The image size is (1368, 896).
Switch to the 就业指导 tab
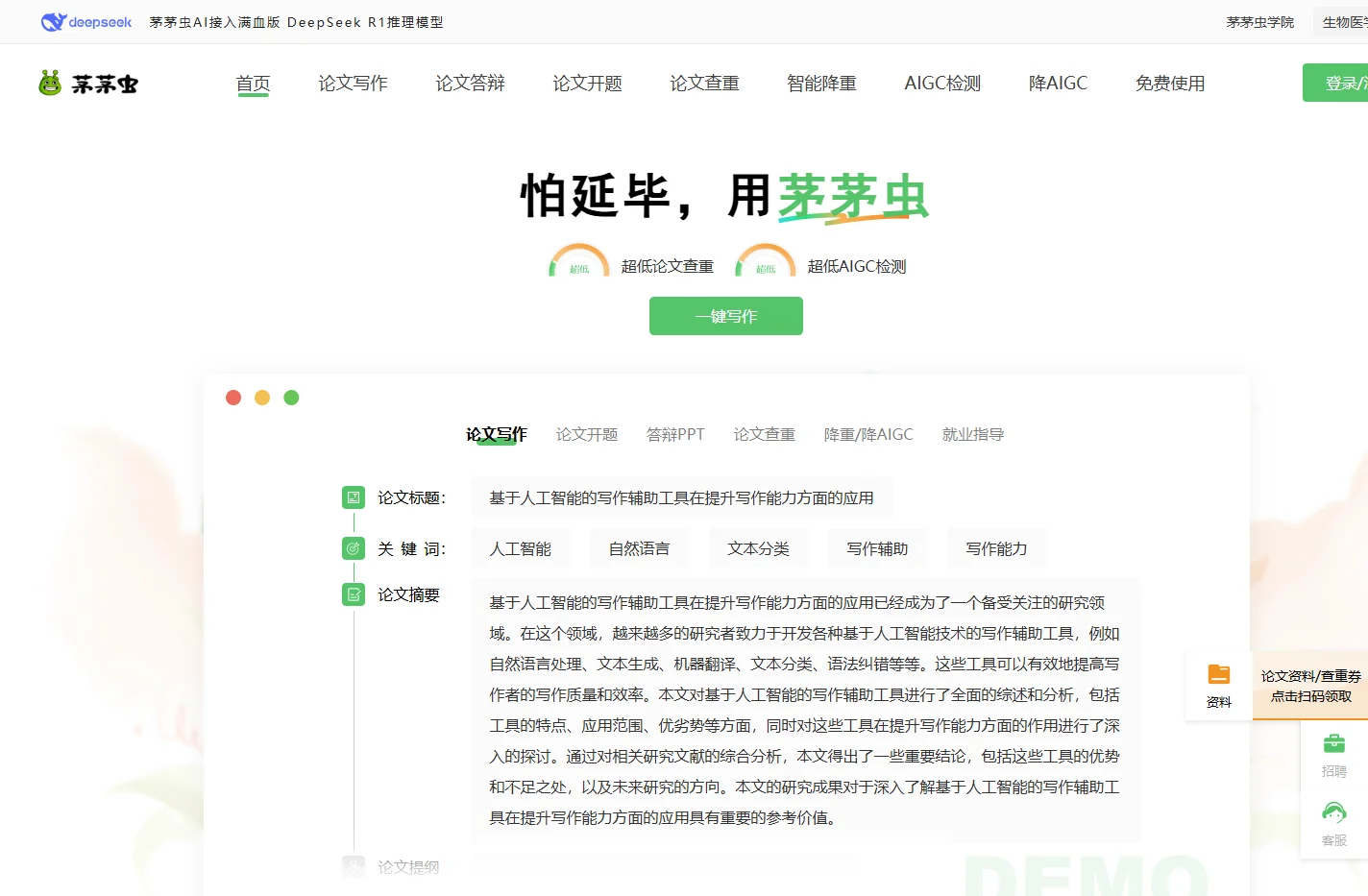coord(973,434)
